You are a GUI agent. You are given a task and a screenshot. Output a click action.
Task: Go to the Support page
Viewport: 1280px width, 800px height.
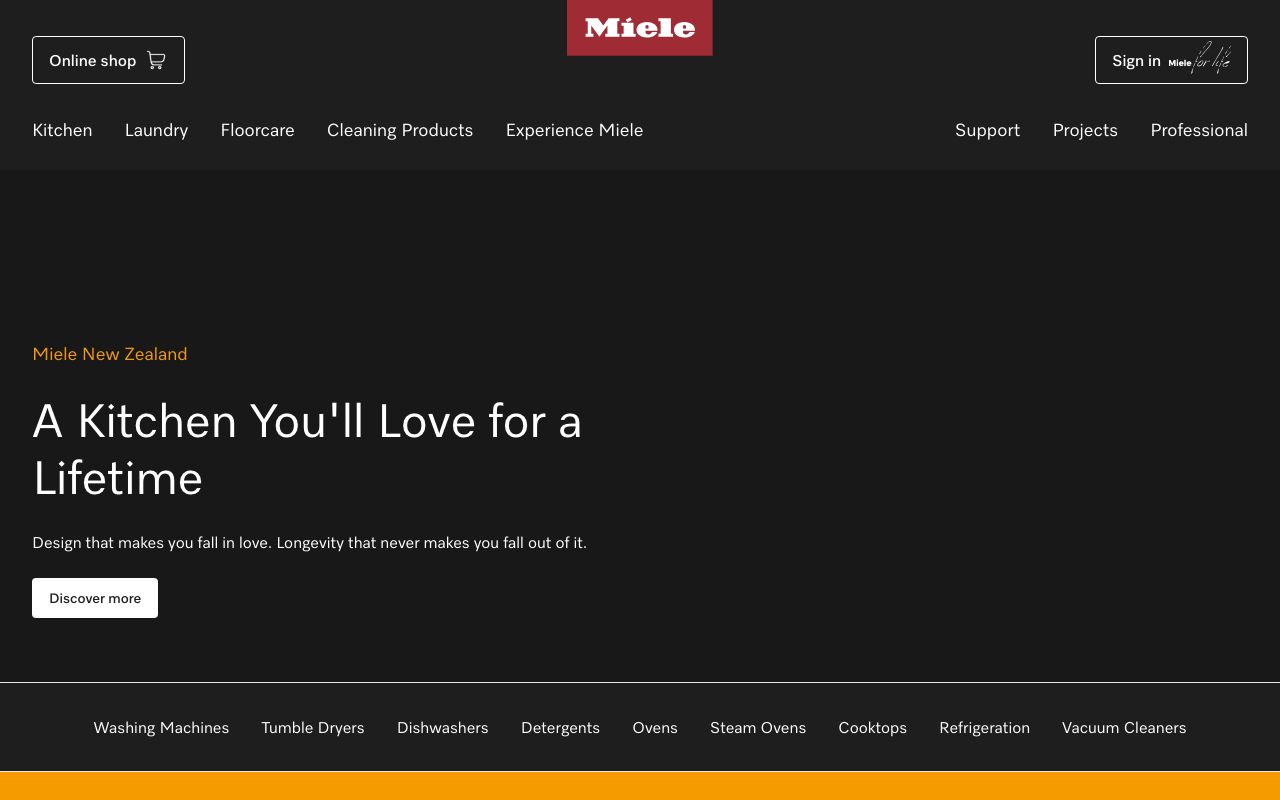(x=987, y=130)
